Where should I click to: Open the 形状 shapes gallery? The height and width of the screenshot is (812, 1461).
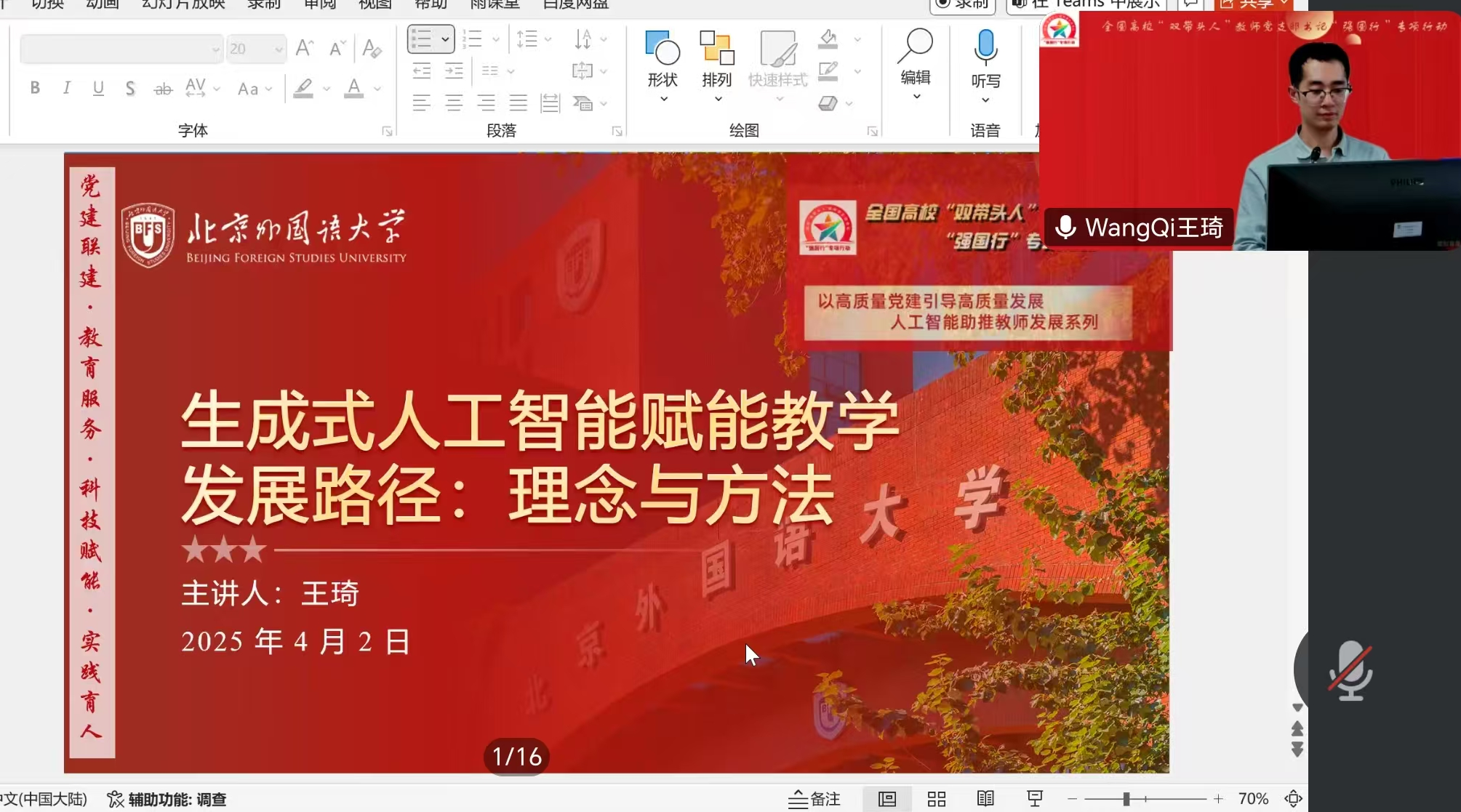[x=663, y=66]
